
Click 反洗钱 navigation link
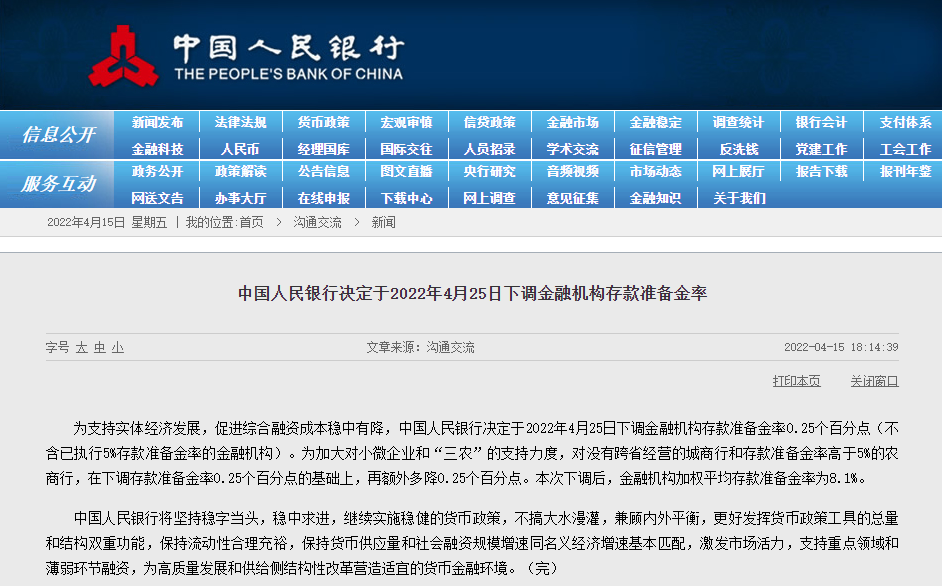[738, 149]
